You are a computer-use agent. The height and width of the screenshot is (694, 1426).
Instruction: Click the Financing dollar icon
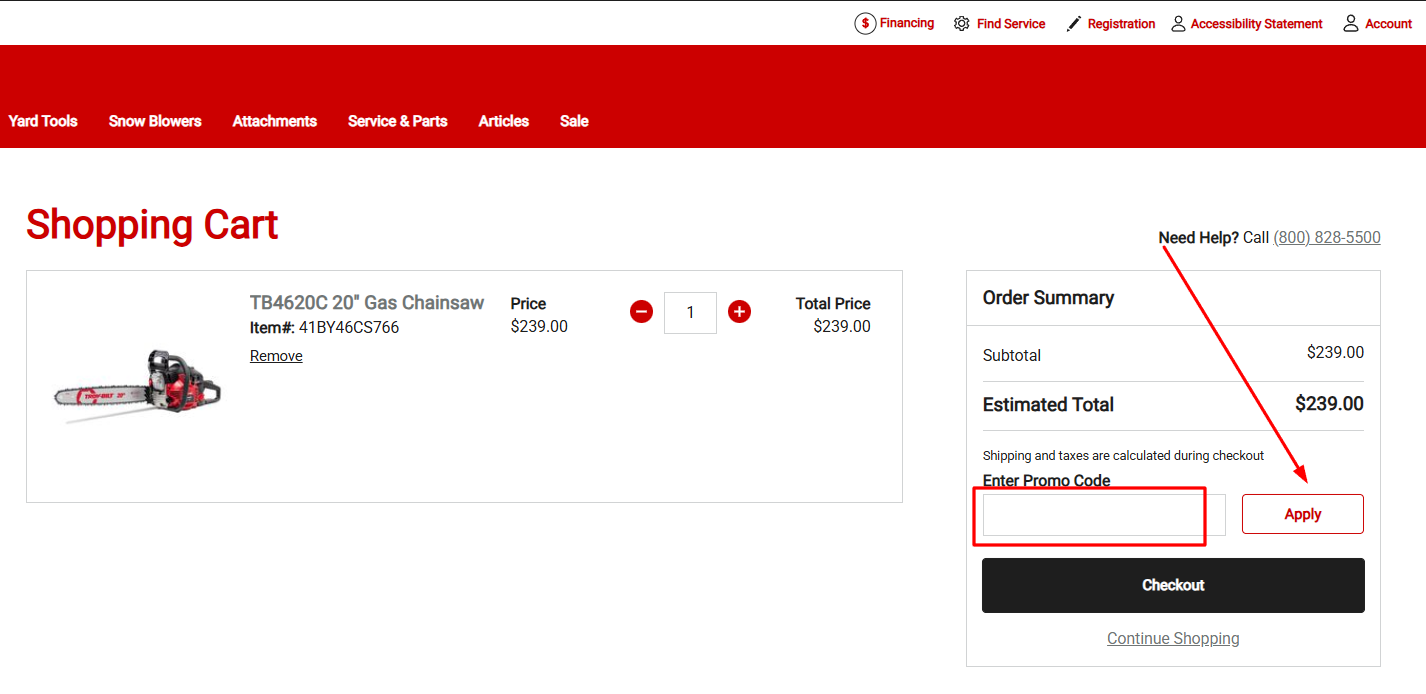point(865,22)
